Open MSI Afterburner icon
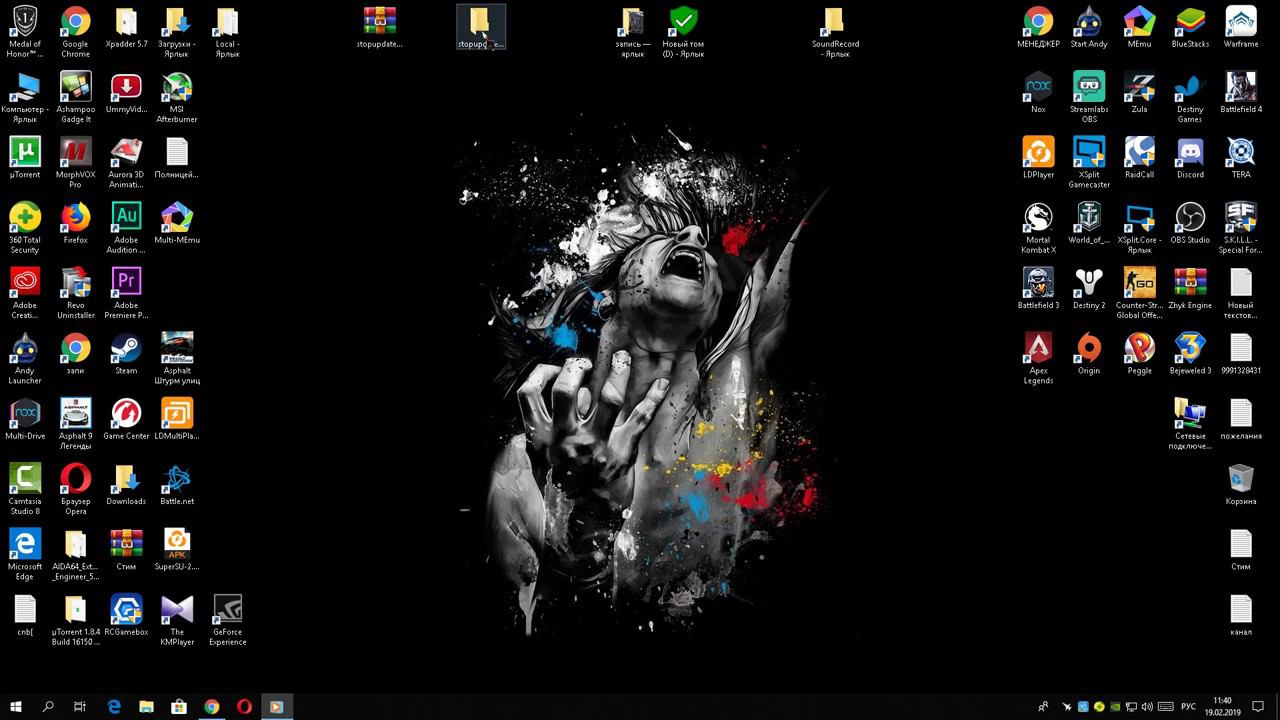1280x720 pixels. click(177, 97)
